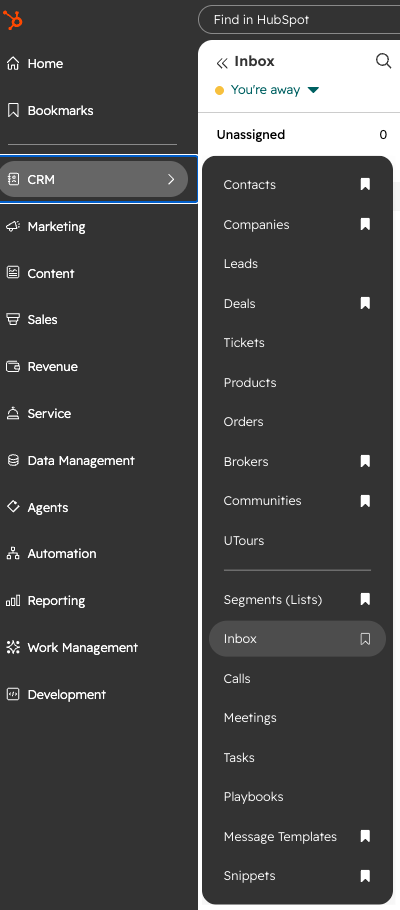Open Products from CRM menu
The height and width of the screenshot is (910, 400).
click(x=250, y=382)
